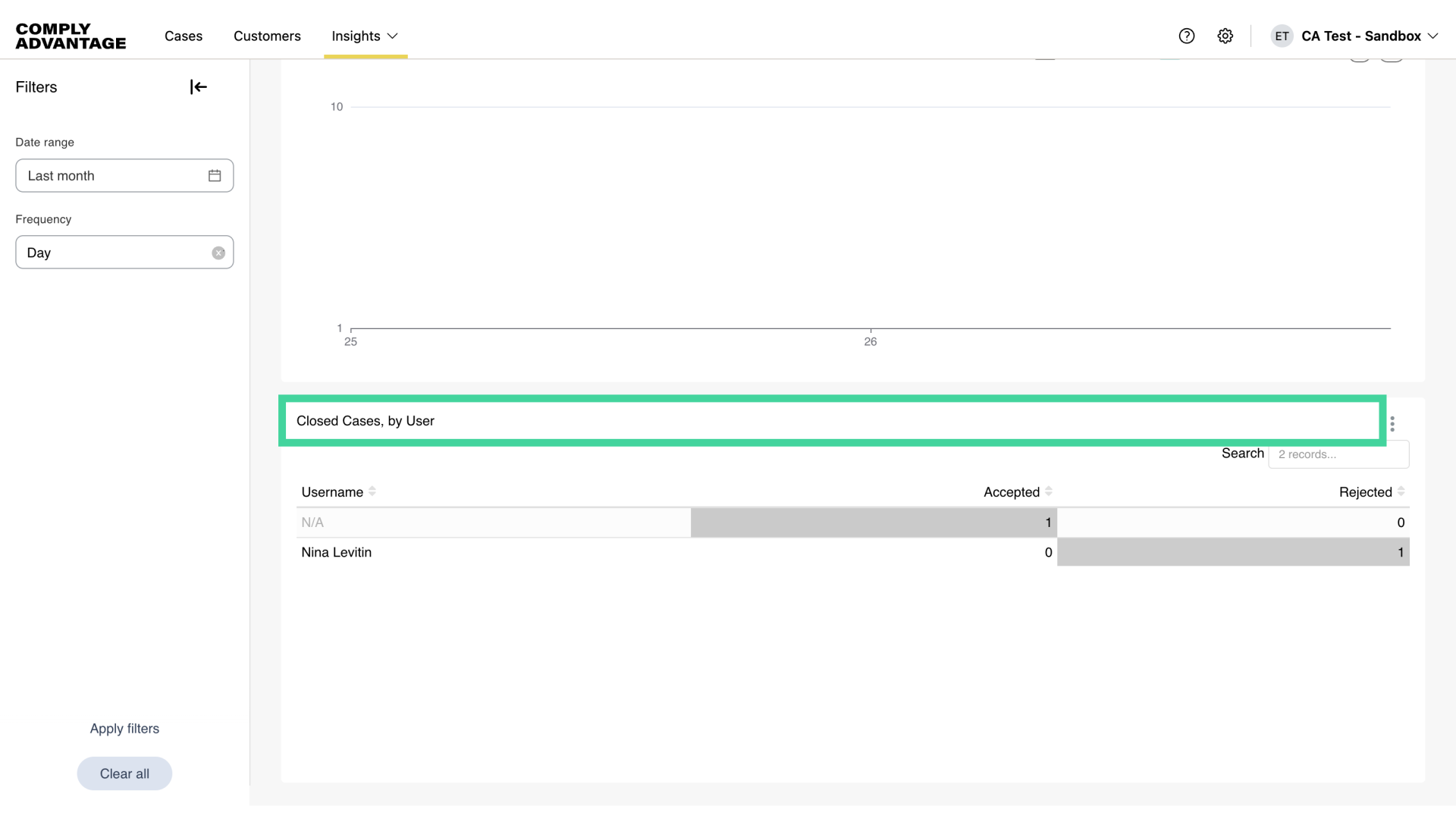
Task: Go to the Cases tab
Action: pyautogui.click(x=184, y=36)
